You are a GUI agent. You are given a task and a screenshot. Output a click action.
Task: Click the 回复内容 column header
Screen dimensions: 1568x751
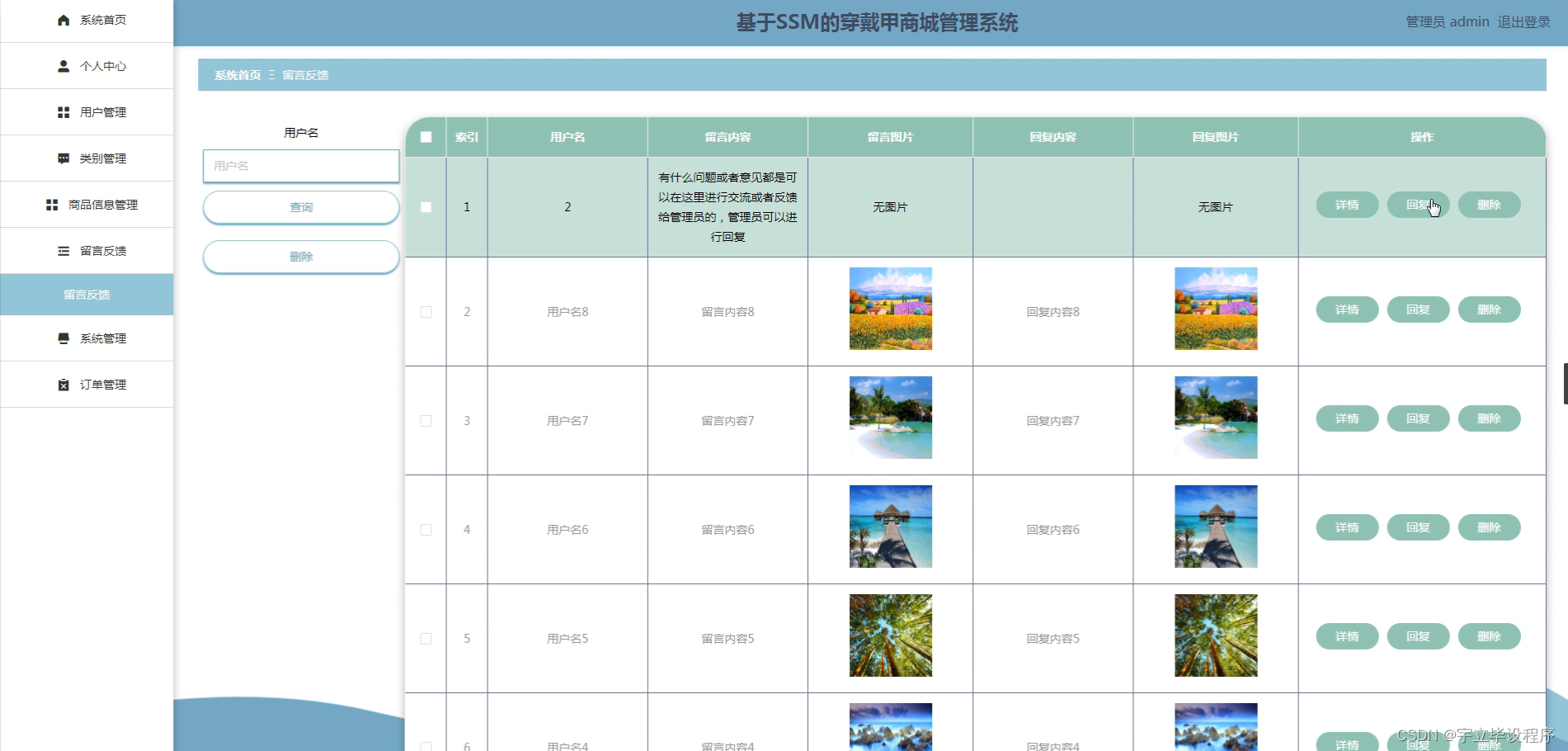pyautogui.click(x=1052, y=137)
